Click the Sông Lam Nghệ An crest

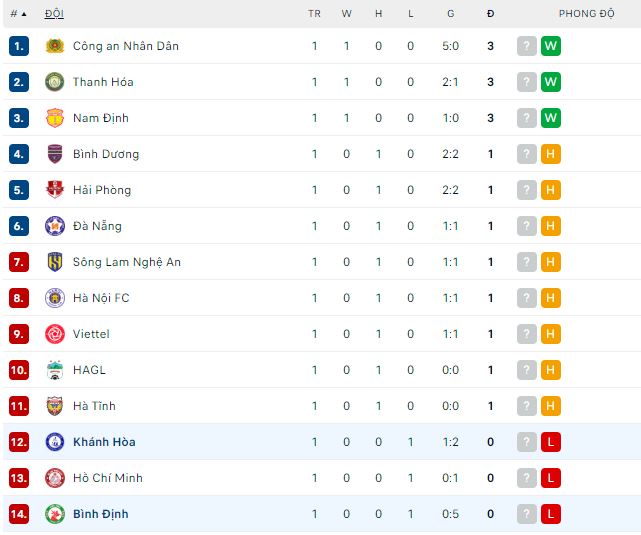pos(55,262)
